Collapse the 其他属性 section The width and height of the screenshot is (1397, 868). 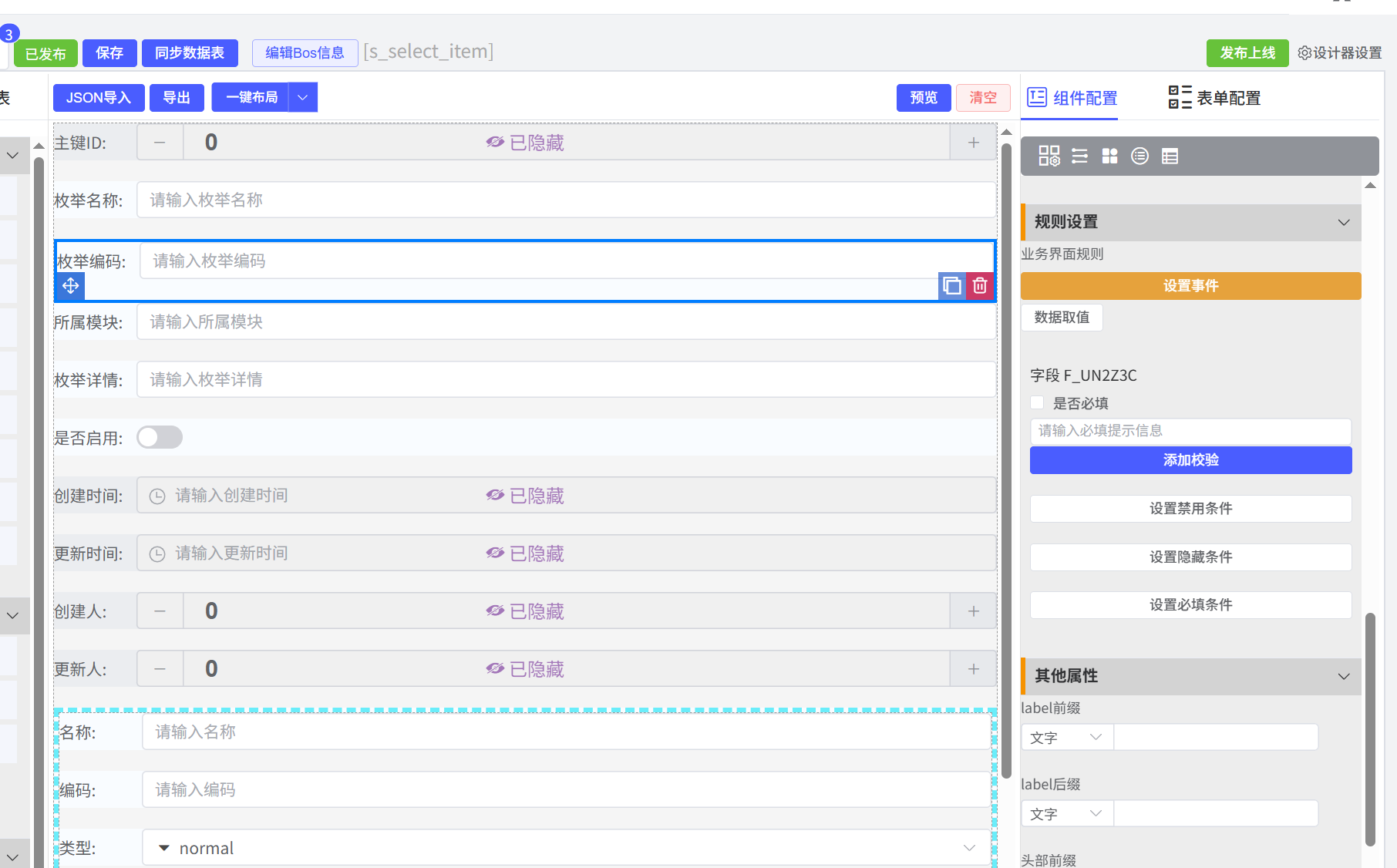tap(1344, 677)
